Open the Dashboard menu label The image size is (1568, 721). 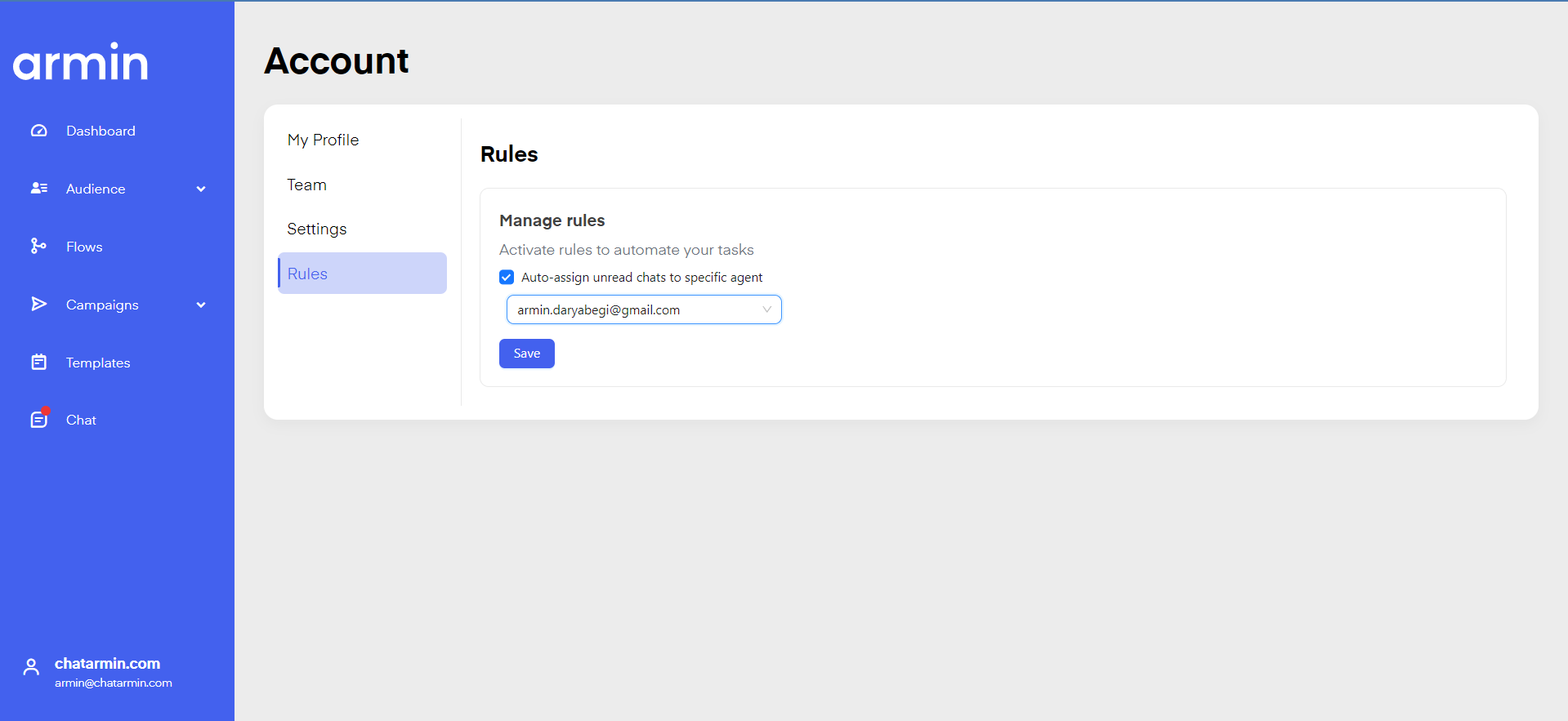coord(101,131)
